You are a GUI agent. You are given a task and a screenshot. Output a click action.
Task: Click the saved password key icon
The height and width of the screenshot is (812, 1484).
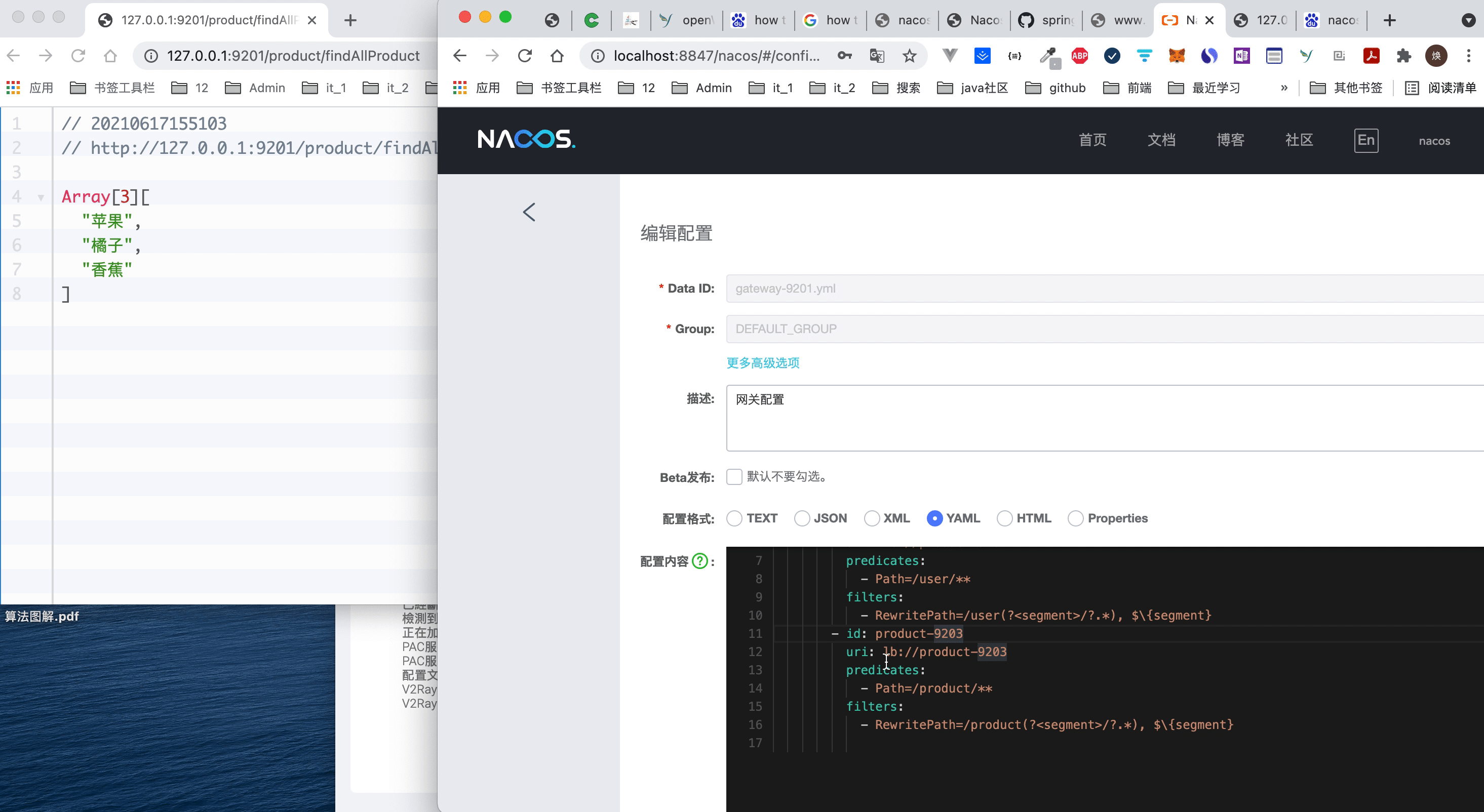click(844, 56)
